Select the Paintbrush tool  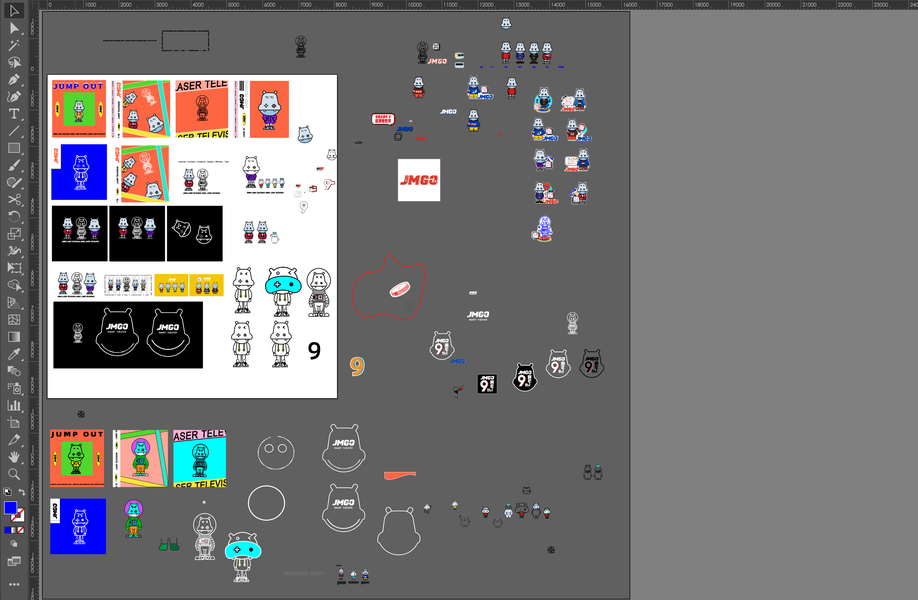coord(13,165)
